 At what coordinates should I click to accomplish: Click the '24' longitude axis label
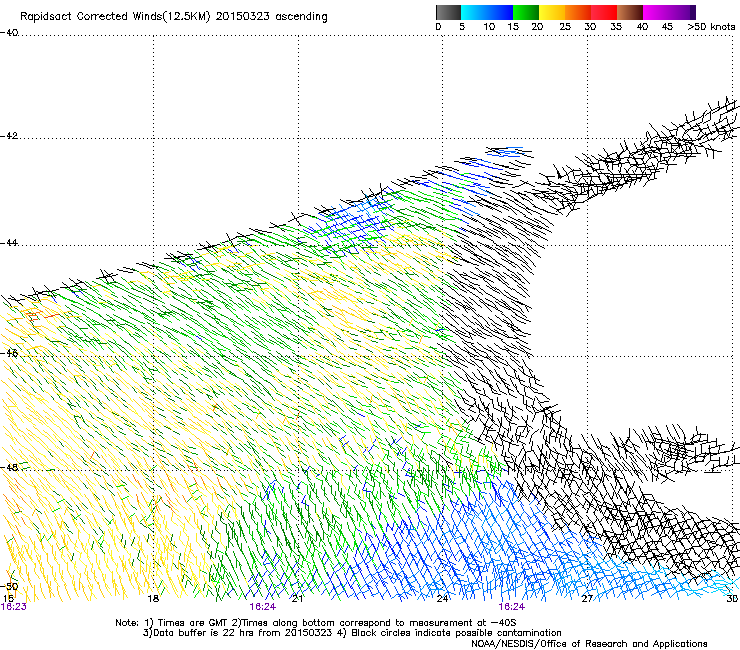442,599
